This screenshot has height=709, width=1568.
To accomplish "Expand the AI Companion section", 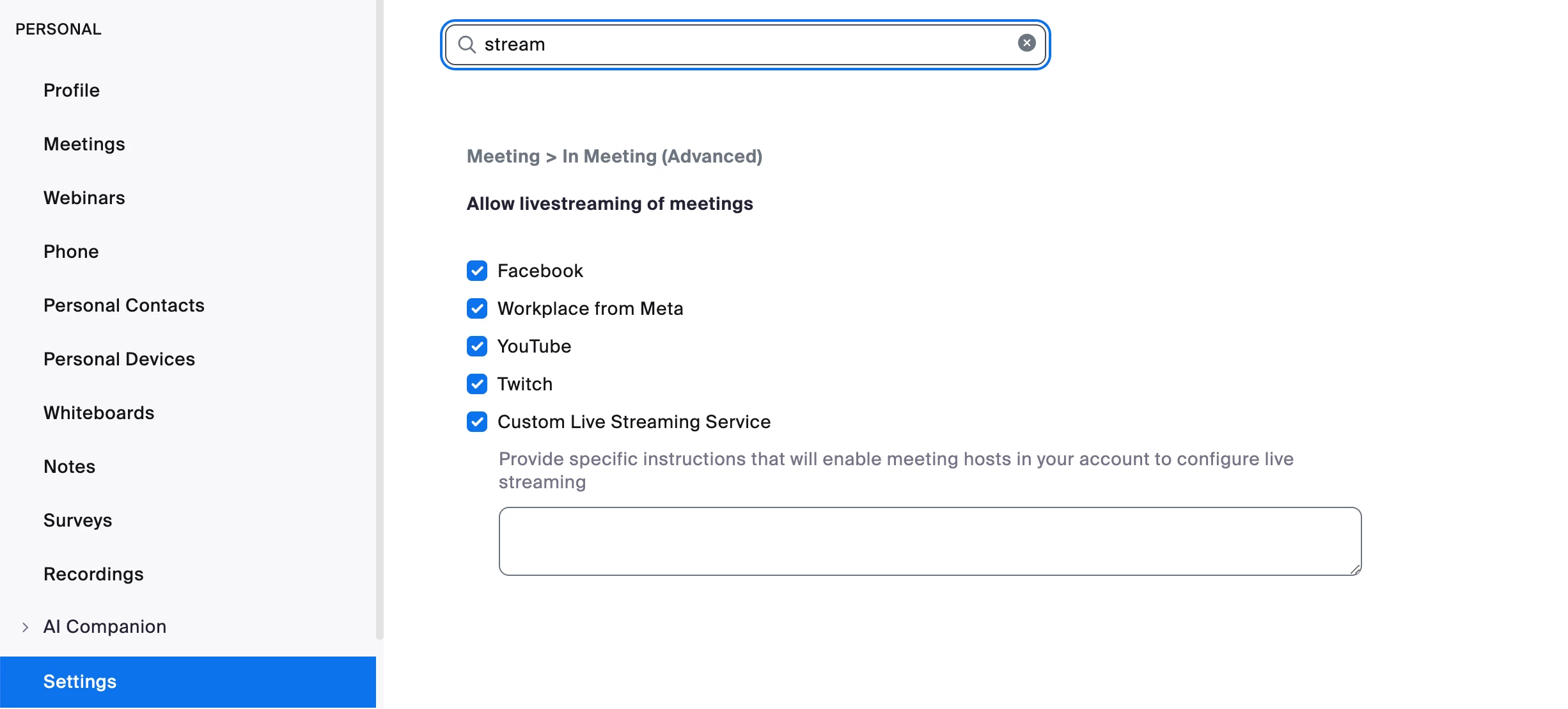I will point(26,627).
